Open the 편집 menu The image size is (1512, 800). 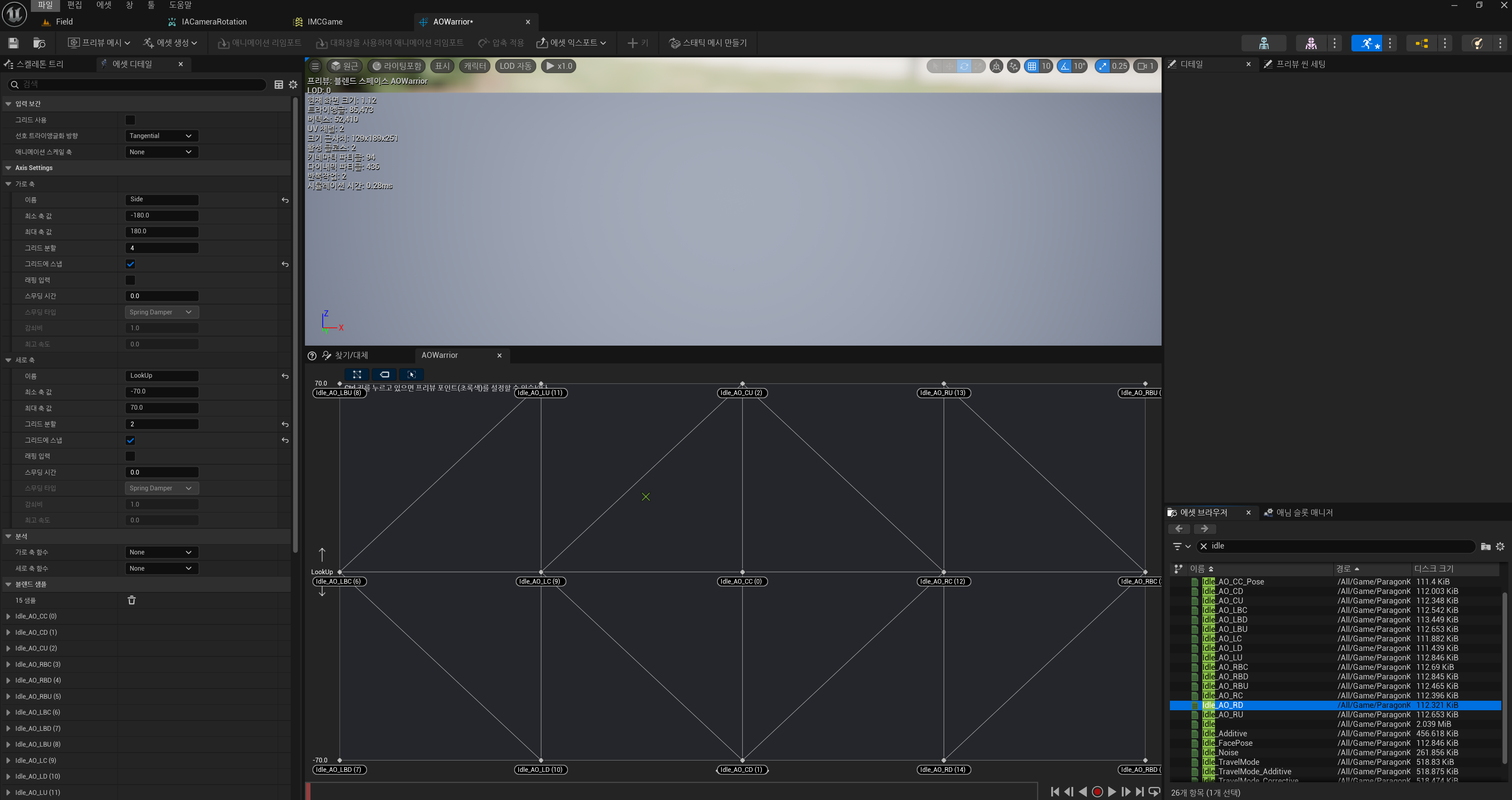point(74,5)
